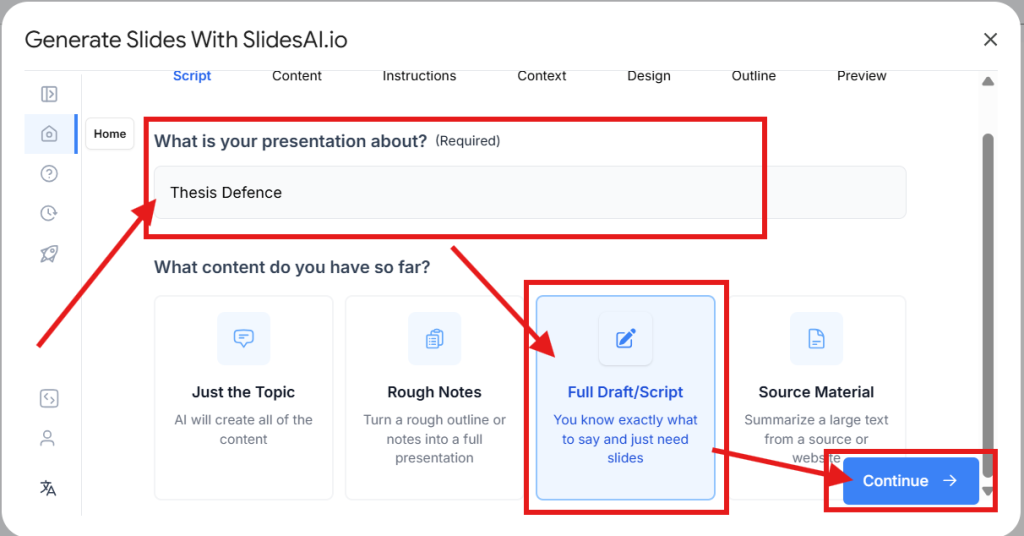1024x536 pixels.
Task: Switch to the Content tab
Action: [x=297, y=76]
